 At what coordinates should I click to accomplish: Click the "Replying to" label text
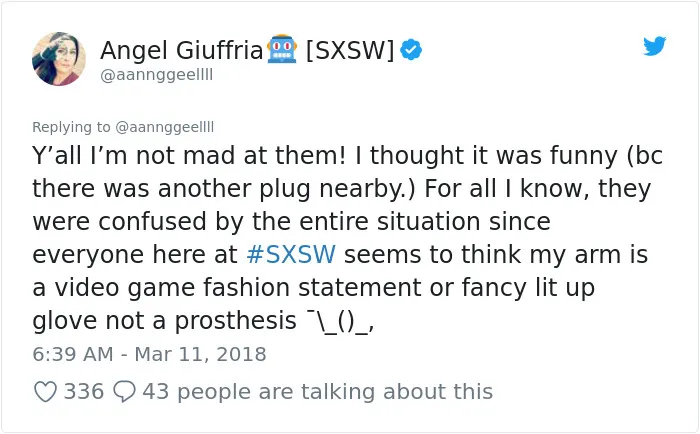71,127
